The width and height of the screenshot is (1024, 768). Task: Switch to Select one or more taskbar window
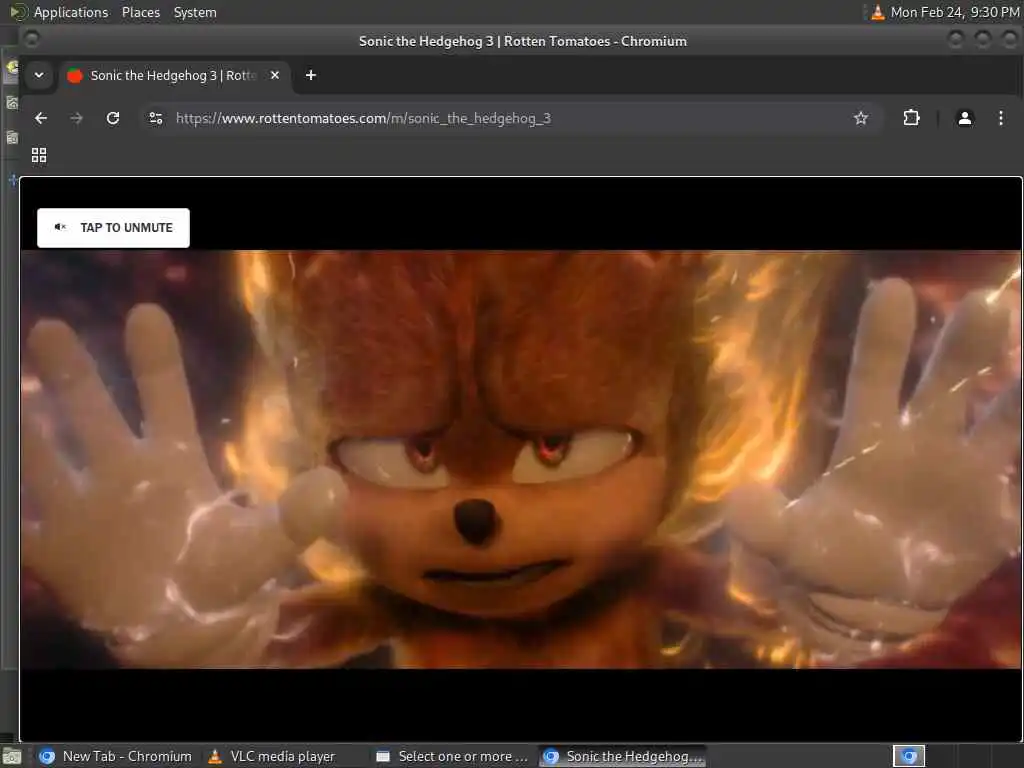pos(453,756)
